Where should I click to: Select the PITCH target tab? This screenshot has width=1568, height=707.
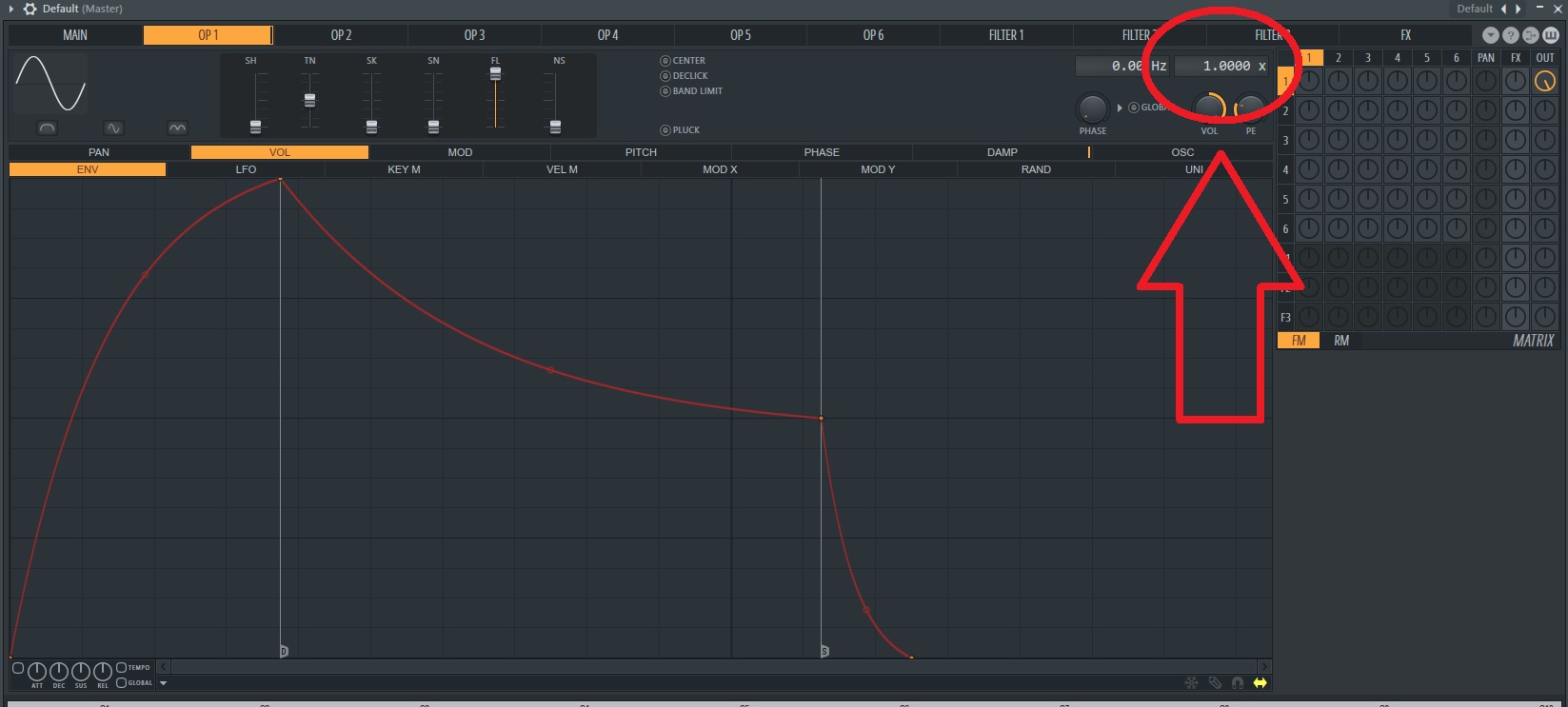tap(641, 152)
